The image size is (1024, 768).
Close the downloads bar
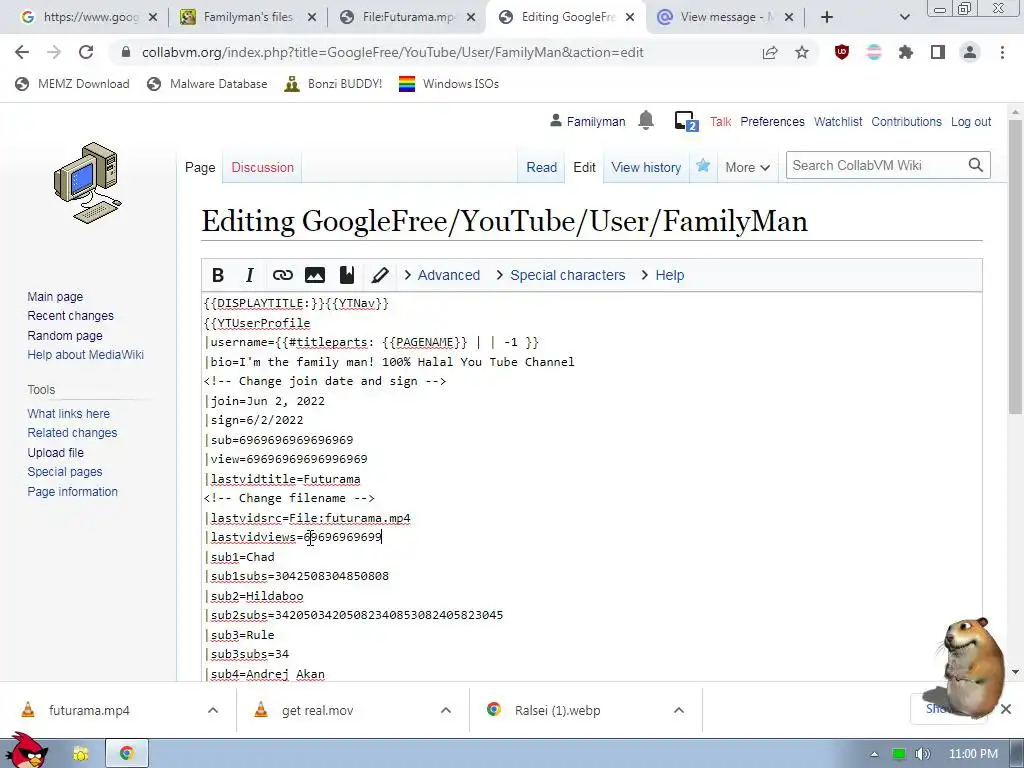[1006, 709]
